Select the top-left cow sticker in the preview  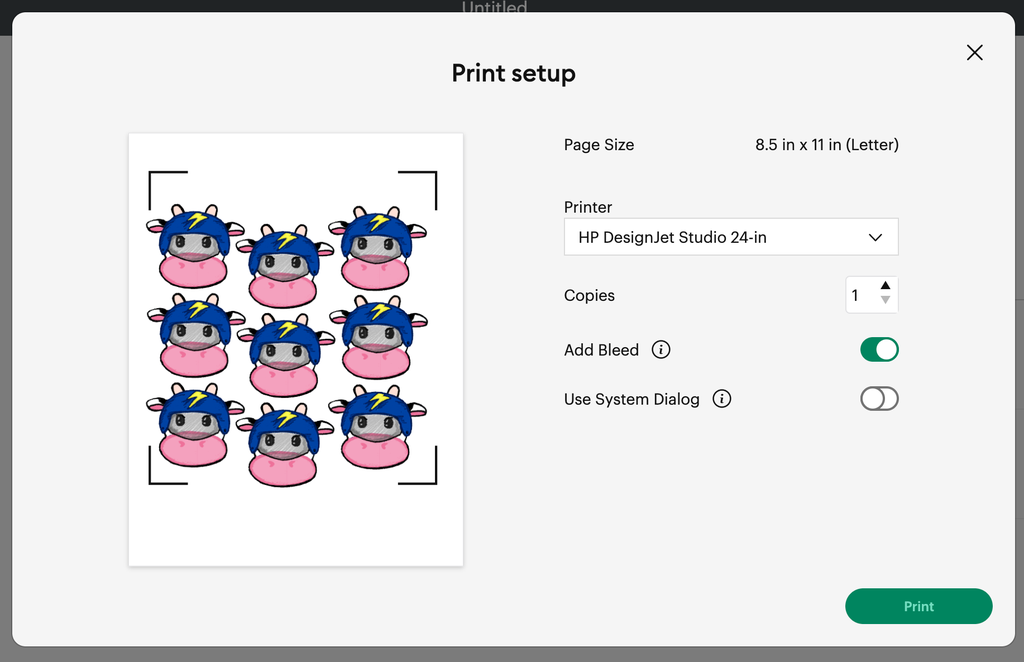pyautogui.click(x=194, y=246)
